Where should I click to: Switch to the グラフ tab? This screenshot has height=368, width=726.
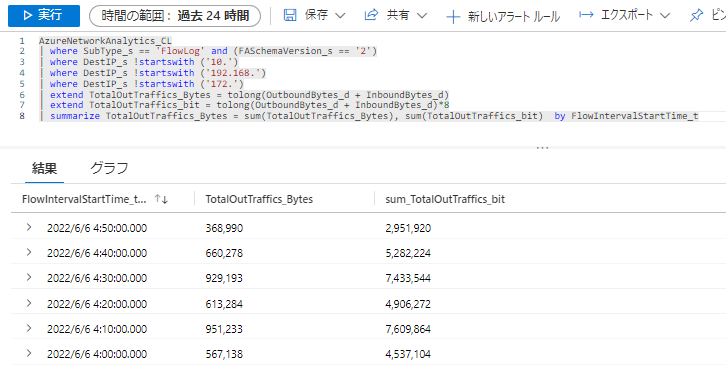[x=109, y=168]
